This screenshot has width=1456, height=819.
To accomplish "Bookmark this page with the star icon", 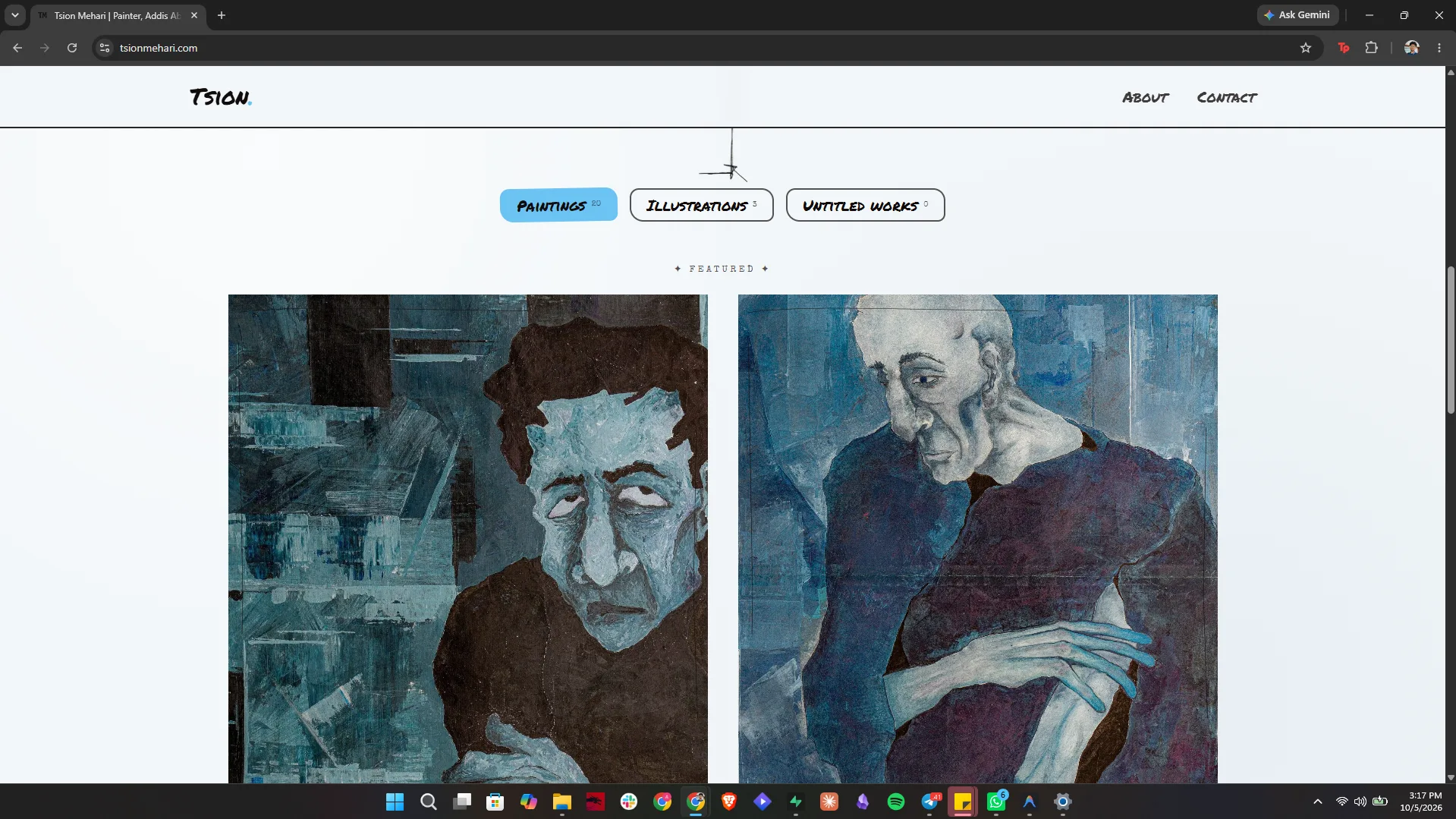I will 1305,48.
